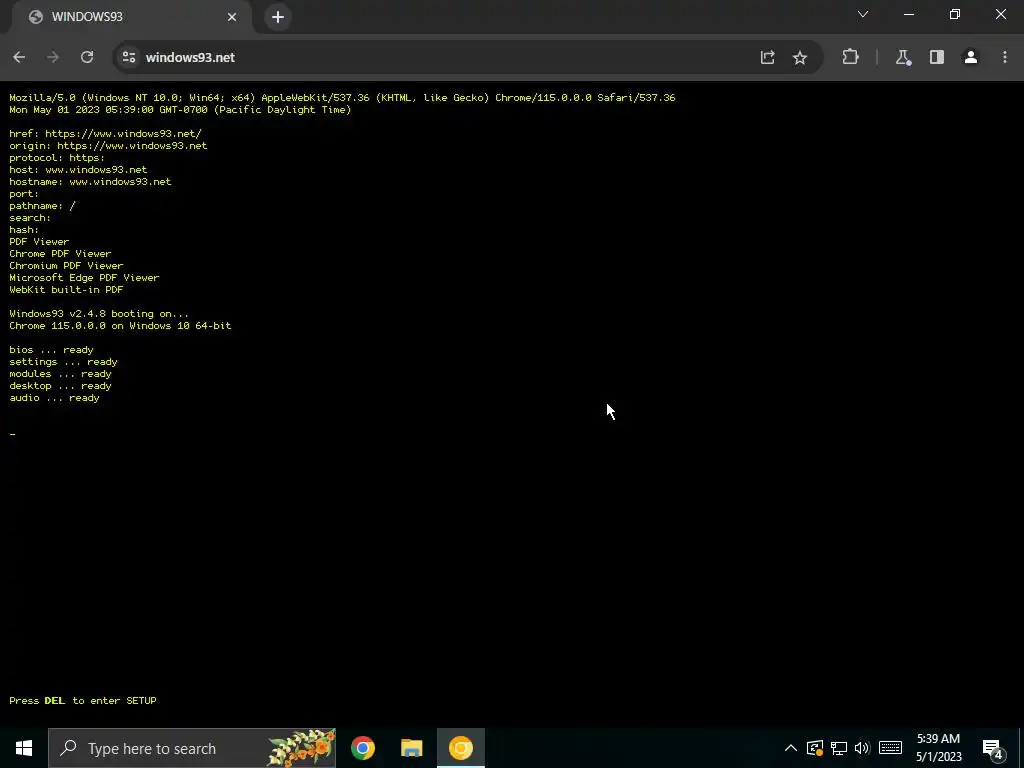Click the 'bios ... ready' line

pyautogui.click(x=51, y=350)
